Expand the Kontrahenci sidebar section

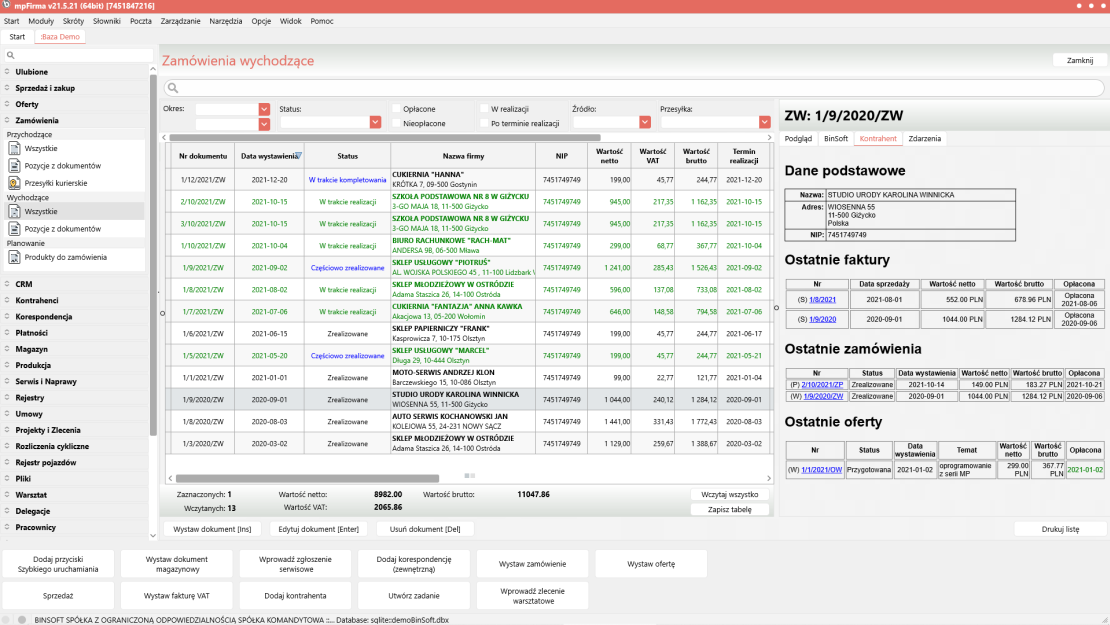pyautogui.click(x=37, y=300)
